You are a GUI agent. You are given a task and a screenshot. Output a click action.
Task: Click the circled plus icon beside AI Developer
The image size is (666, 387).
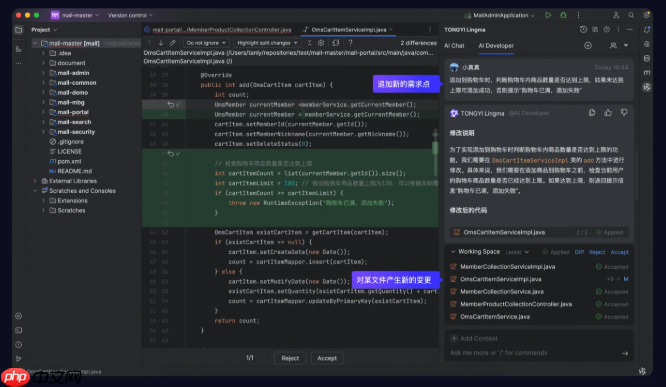588,45
